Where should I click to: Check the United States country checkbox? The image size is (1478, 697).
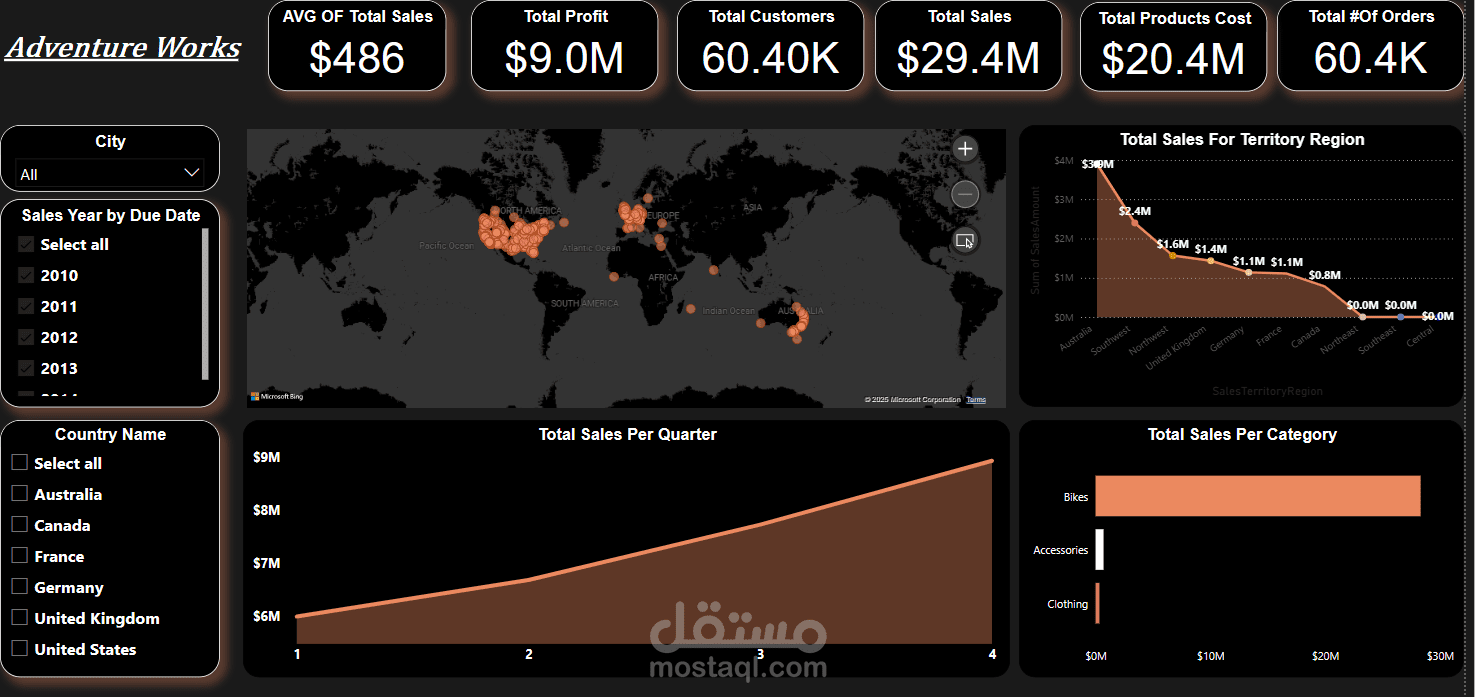tap(19, 649)
